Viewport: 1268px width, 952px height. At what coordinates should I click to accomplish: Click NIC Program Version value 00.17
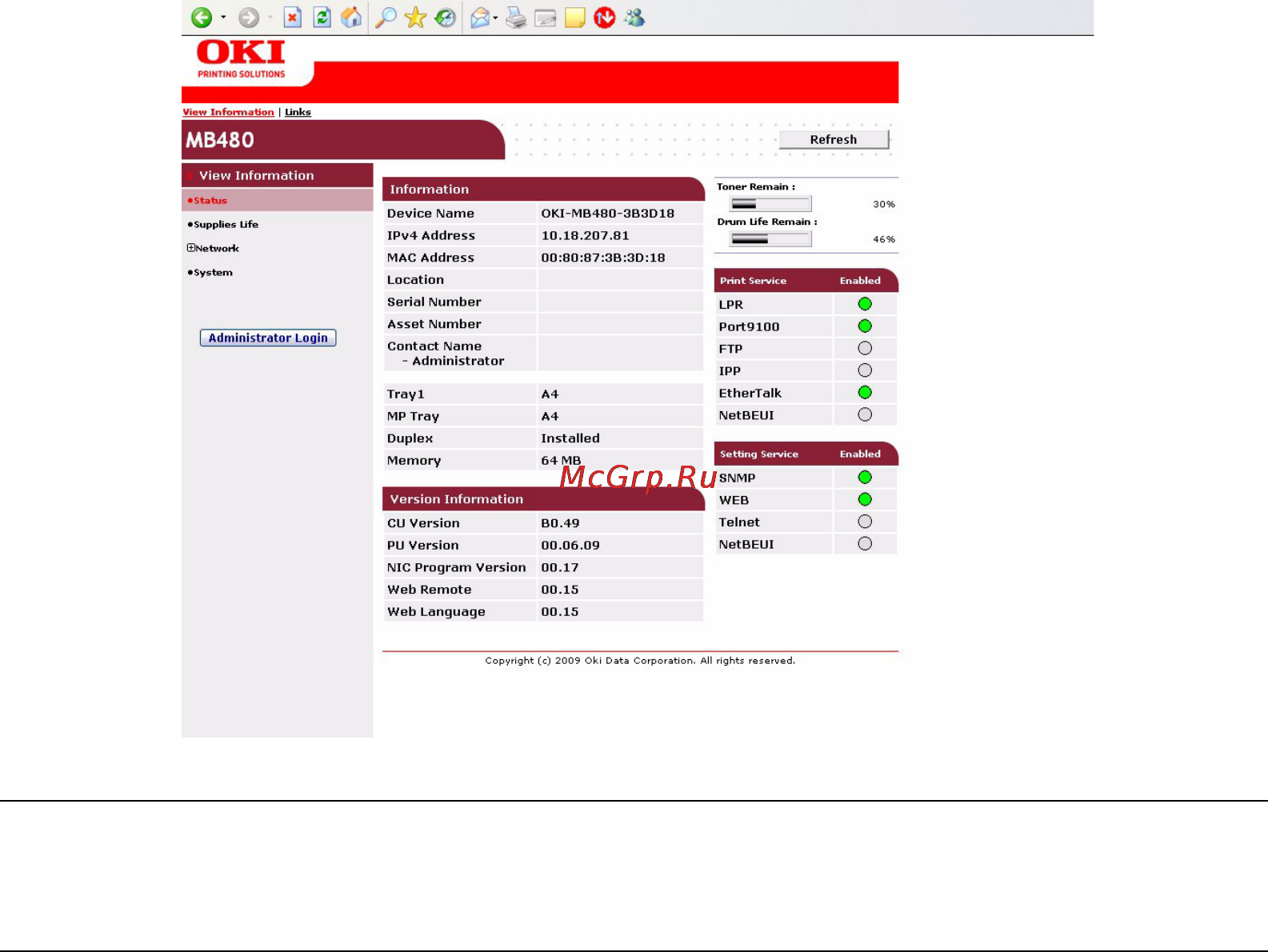coord(560,567)
